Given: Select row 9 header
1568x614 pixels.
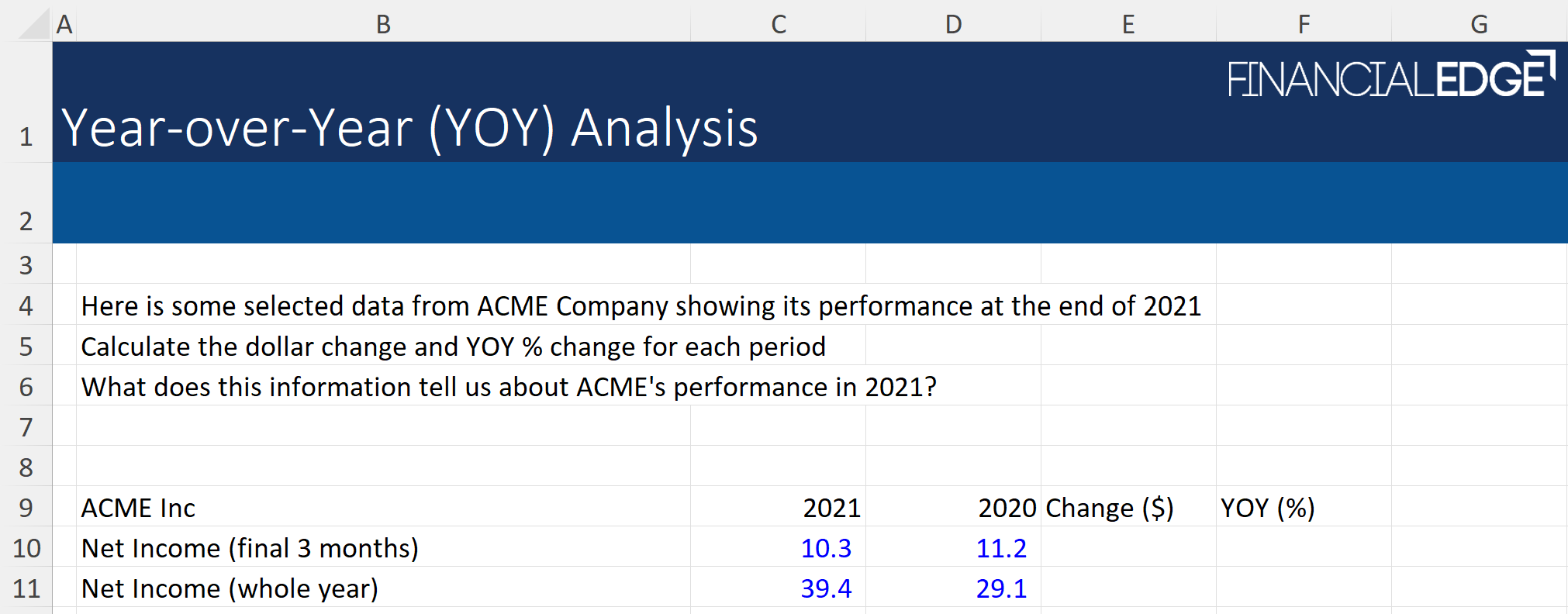Looking at the screenshot, I should (x=26, y=508).
